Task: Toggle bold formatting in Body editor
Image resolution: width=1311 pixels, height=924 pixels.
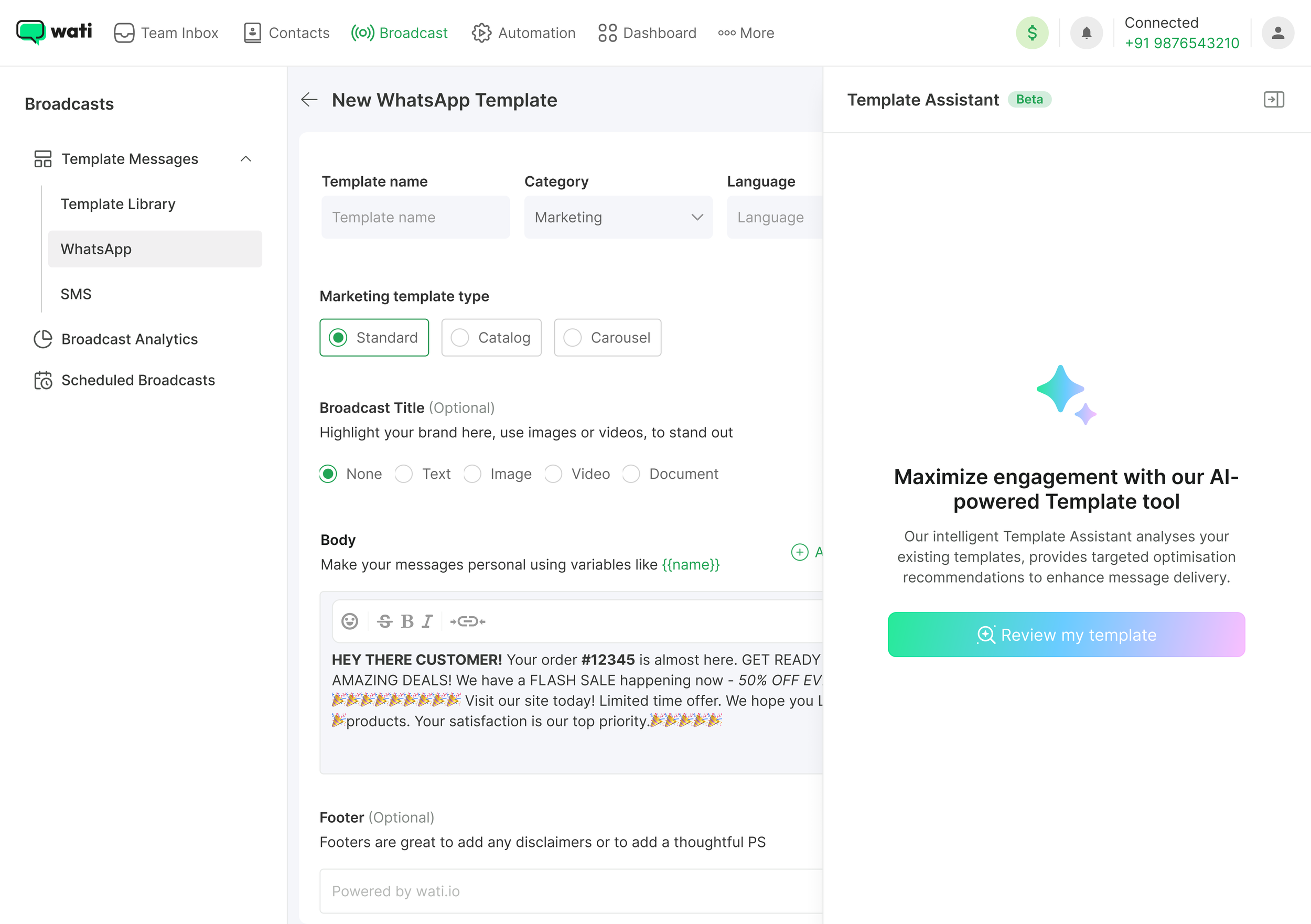Action: tap(406, 621)
